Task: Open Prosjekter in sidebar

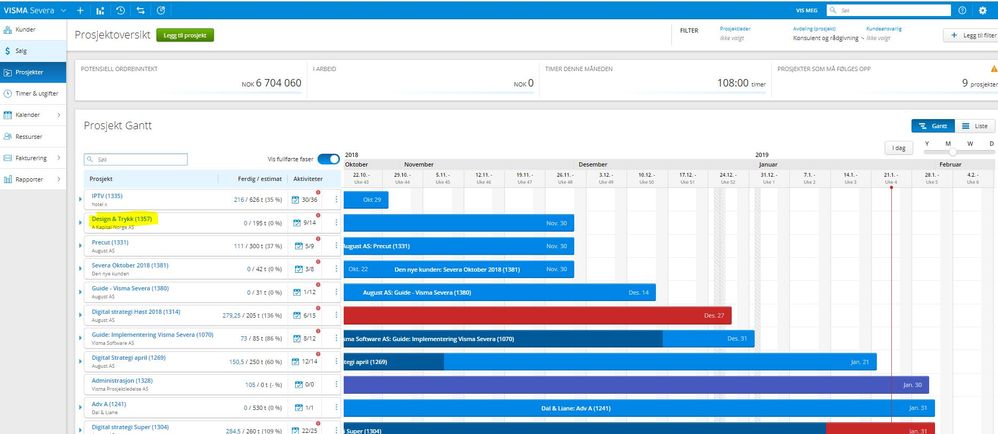Action: (x=33, y=73)
